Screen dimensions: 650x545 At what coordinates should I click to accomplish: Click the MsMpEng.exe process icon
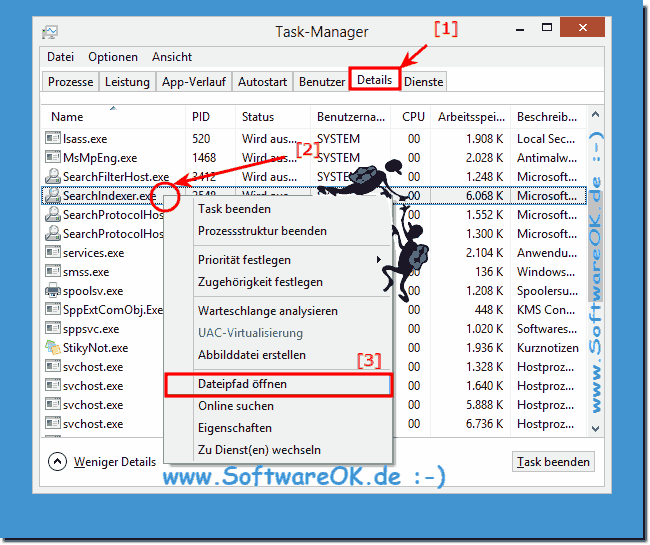click(x=53, y=157)
